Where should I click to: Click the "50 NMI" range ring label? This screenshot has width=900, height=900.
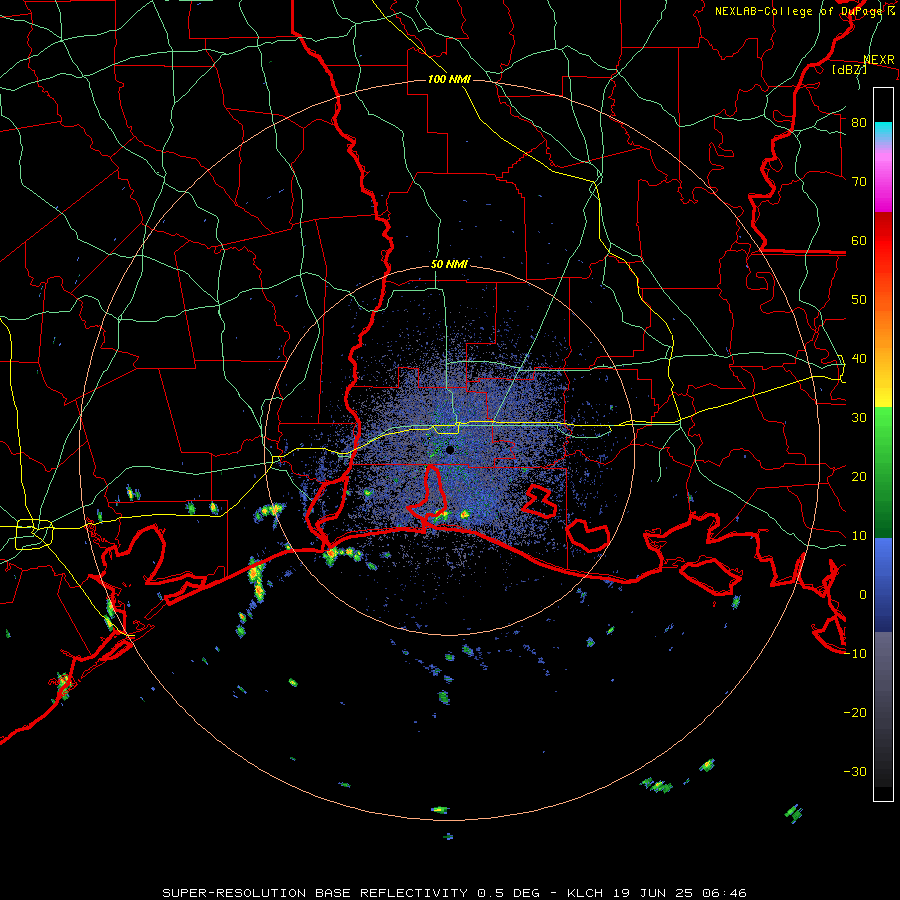point(449,265)
